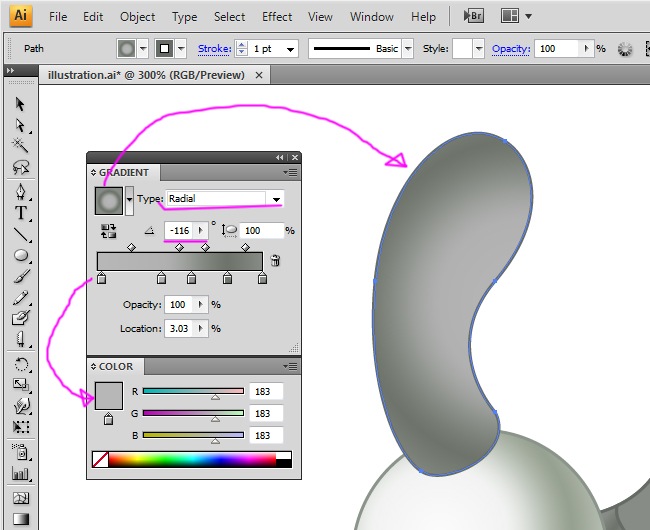Screen dimensions: 650x530
Task: Click the G channel slider
Action: pos(193,413)
